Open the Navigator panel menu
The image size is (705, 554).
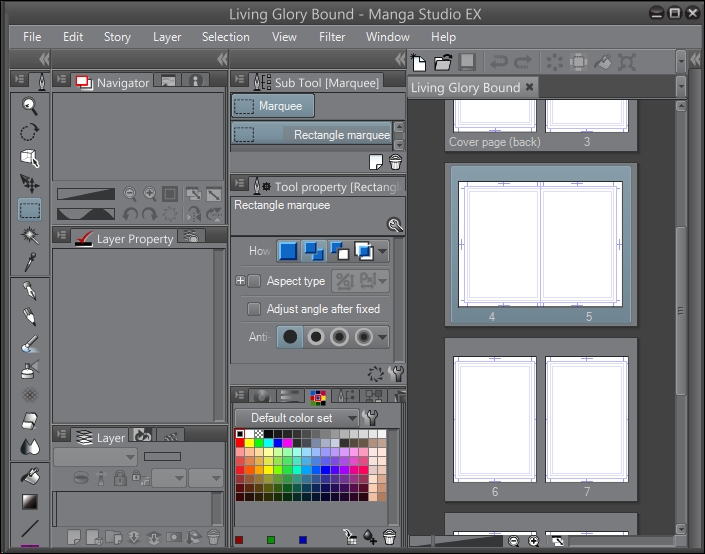point(62,80)
